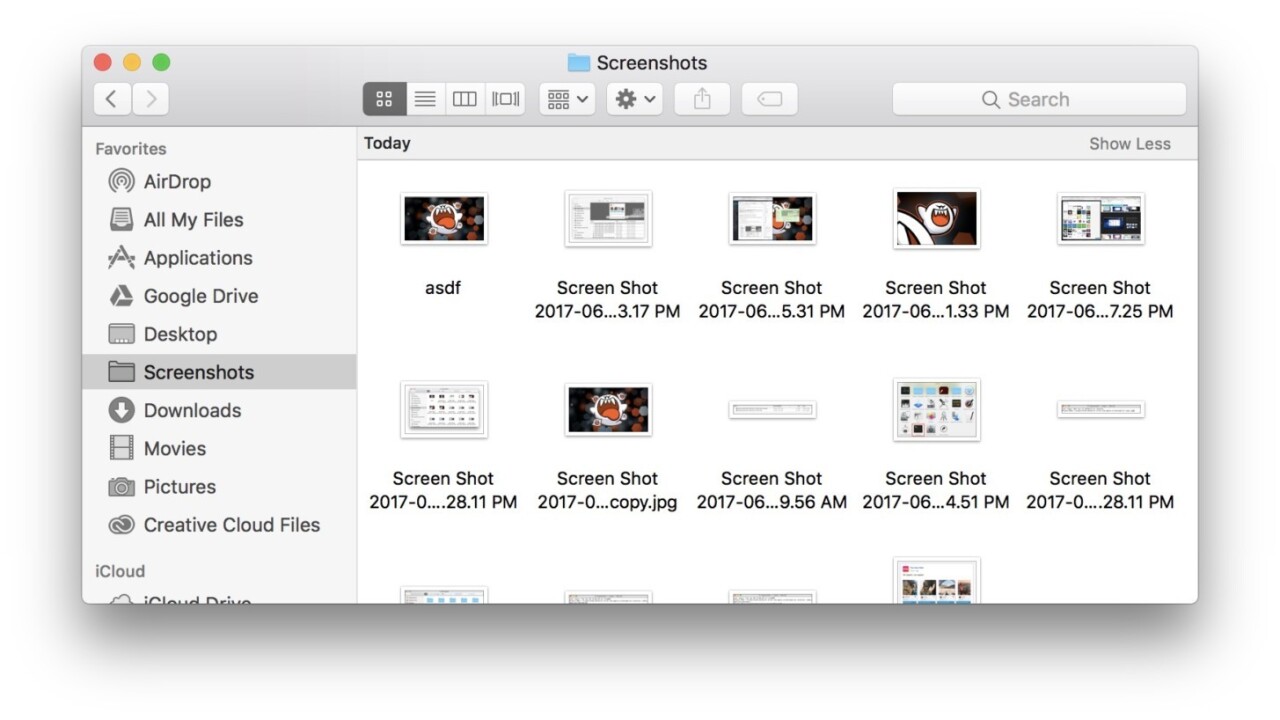Click the Edit Tags button
This screenshot has height=720, width=1280.
tap(769, 99)
